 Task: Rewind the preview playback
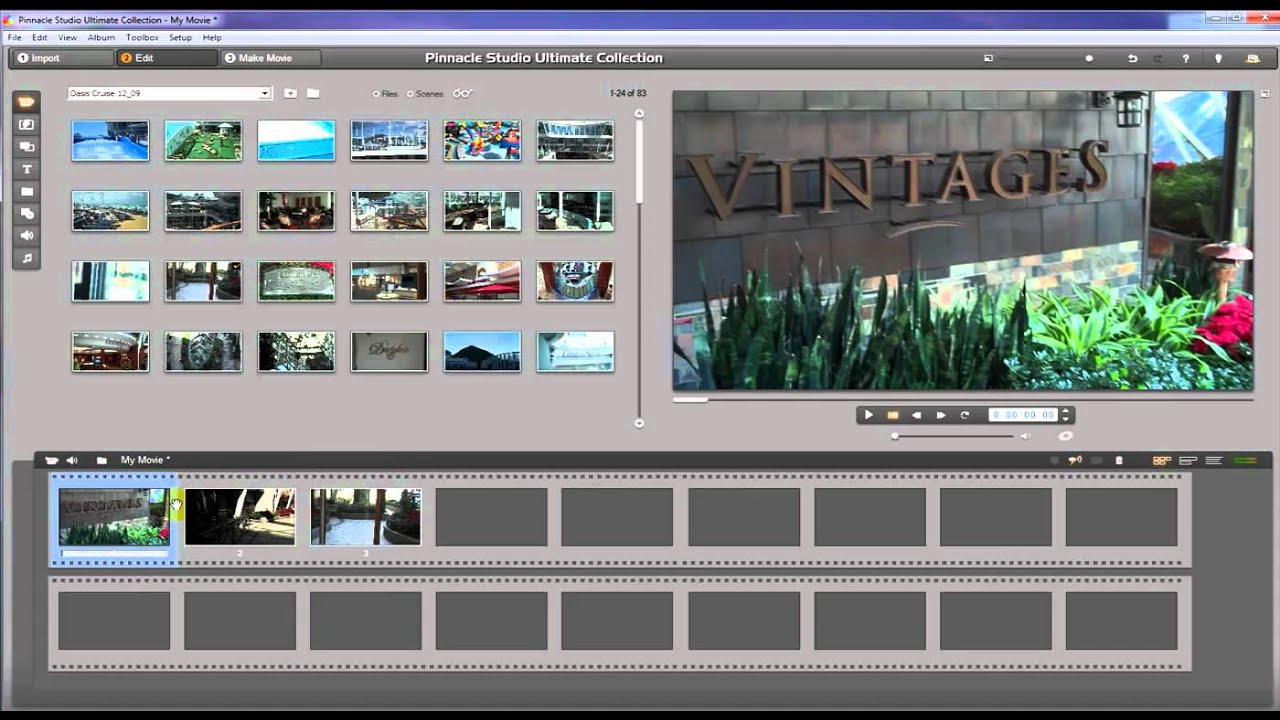(917, 415)
